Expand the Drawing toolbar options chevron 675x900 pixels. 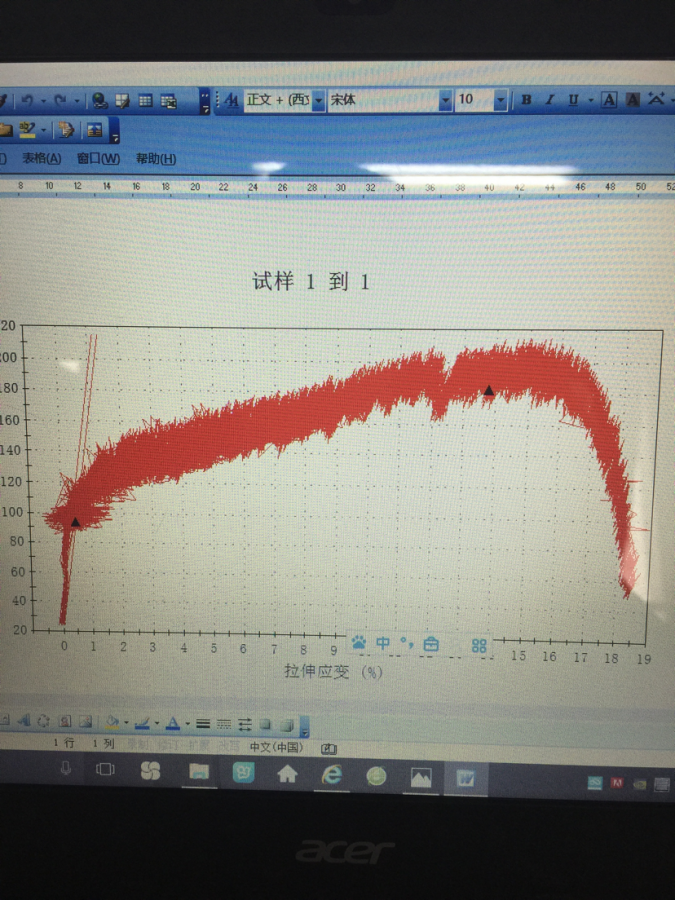click(x=305, y=726)
